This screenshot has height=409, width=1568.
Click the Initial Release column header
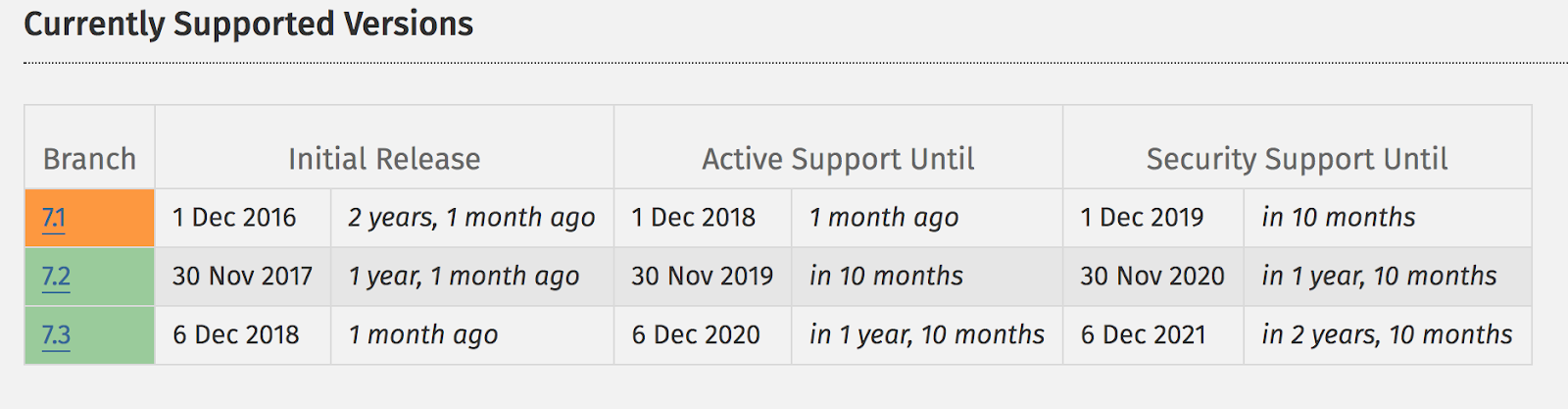tap(384, 159)
